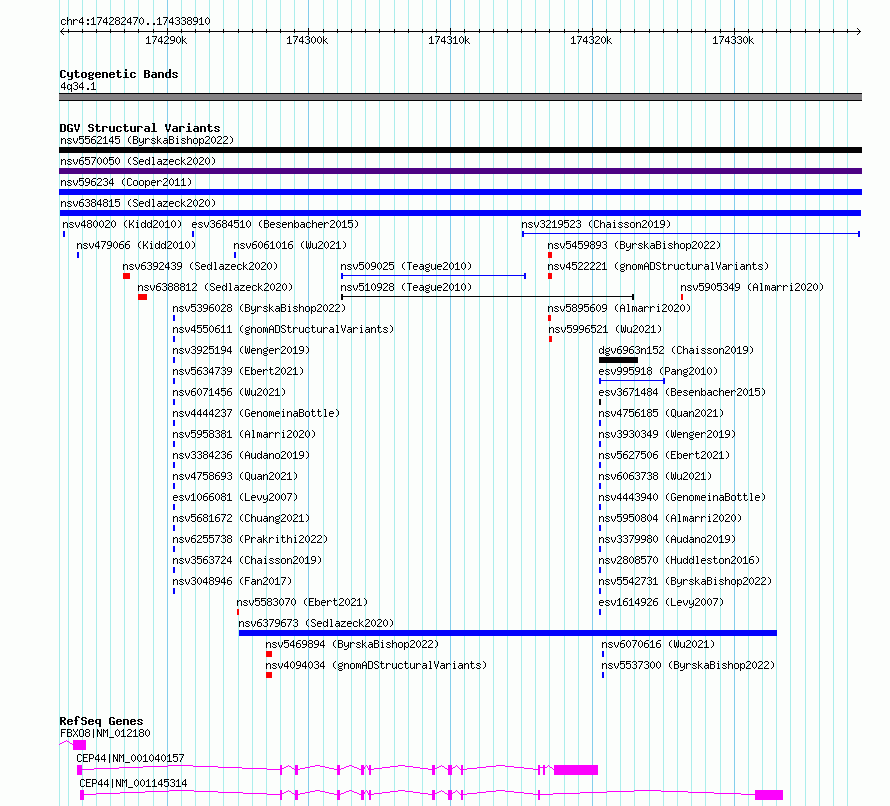This screenshot has width=890, height=806.
Task: Click the esv995918 (Pang2010) blue span
Action: (x=632, y=381)
